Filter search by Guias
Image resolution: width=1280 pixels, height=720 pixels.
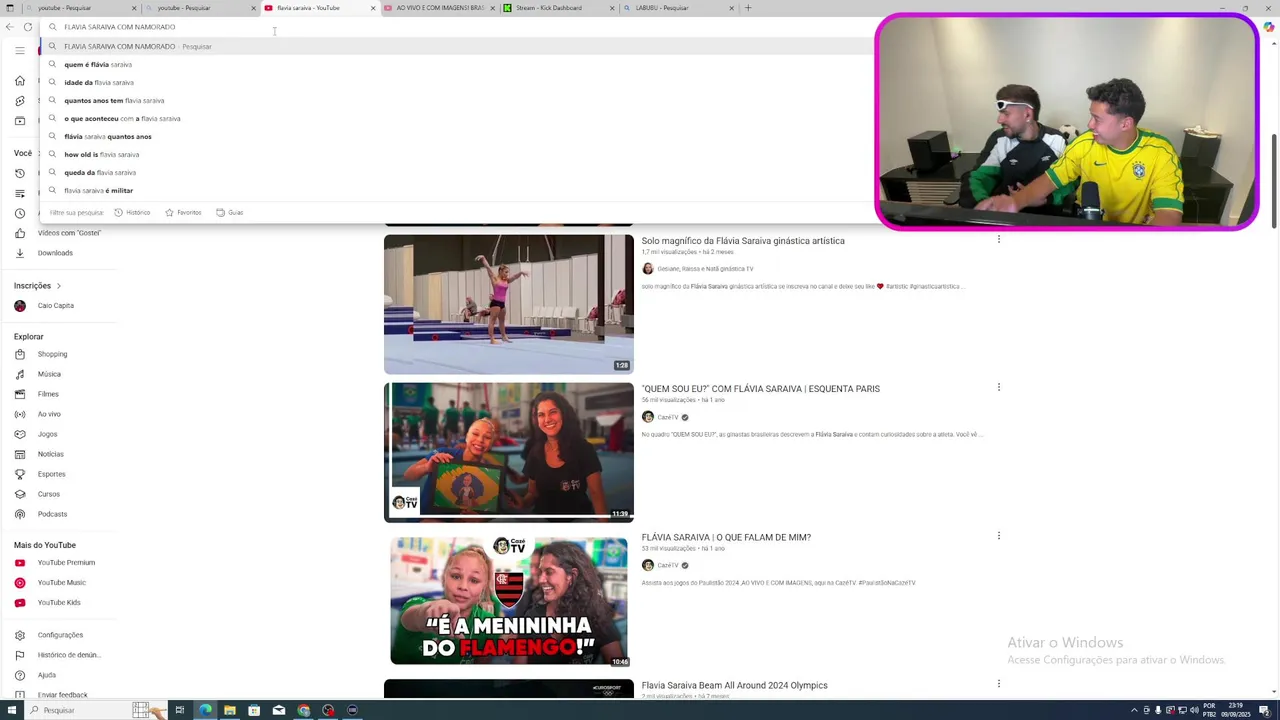(230, 212)
